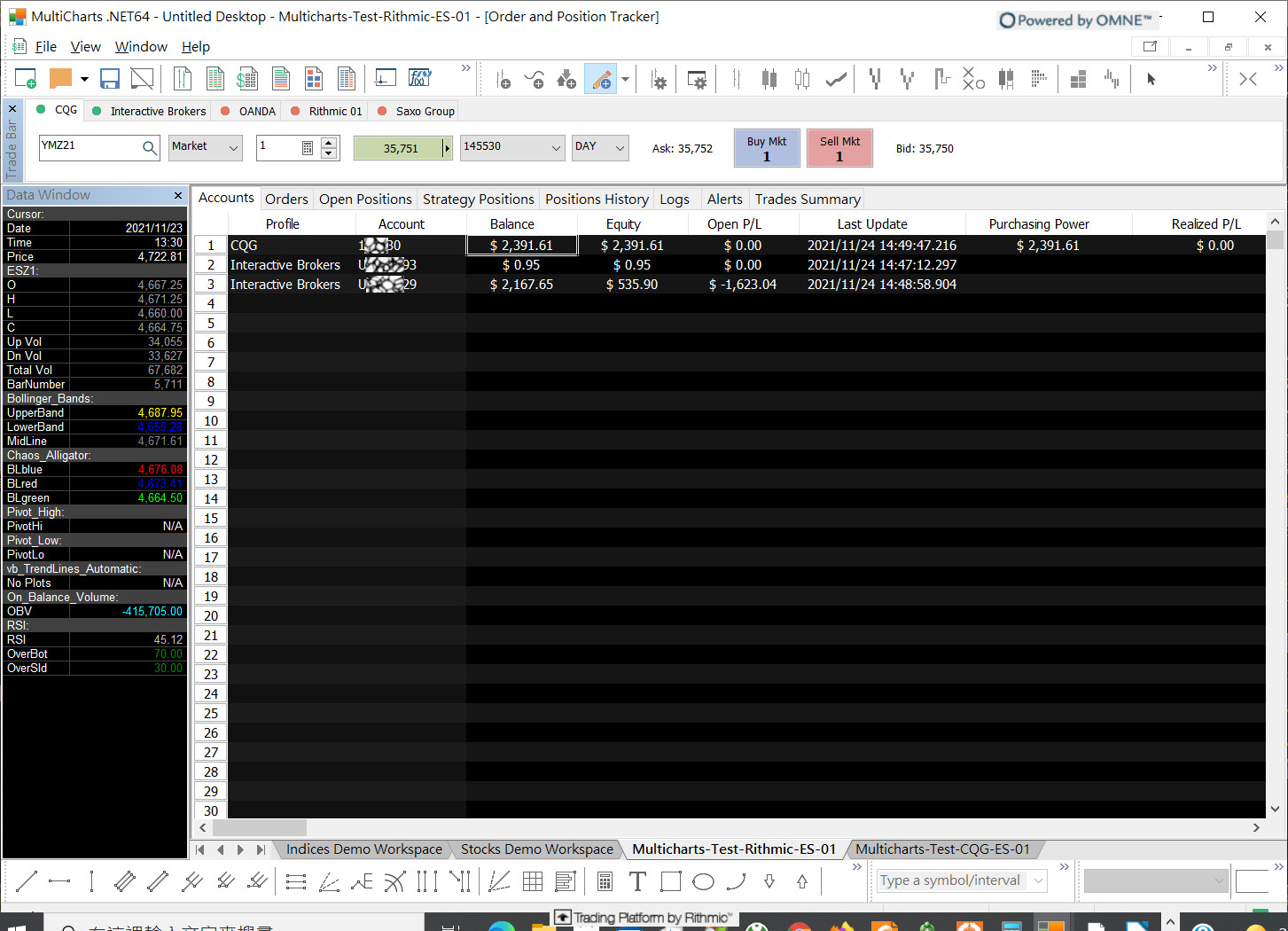
Task: Open the orange workspace folder icon
Action: 60,79
